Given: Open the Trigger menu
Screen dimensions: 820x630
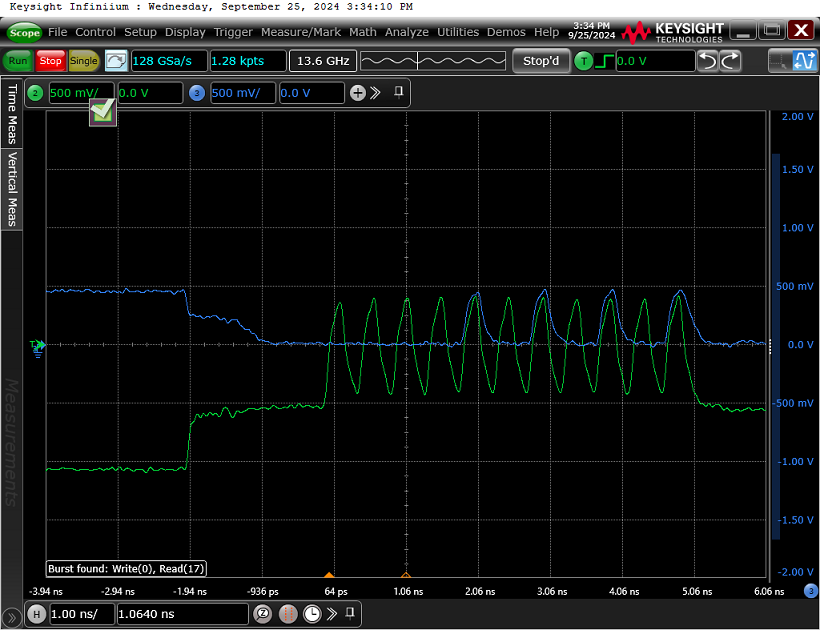Looking at the screenshot, I should [233, 32].
